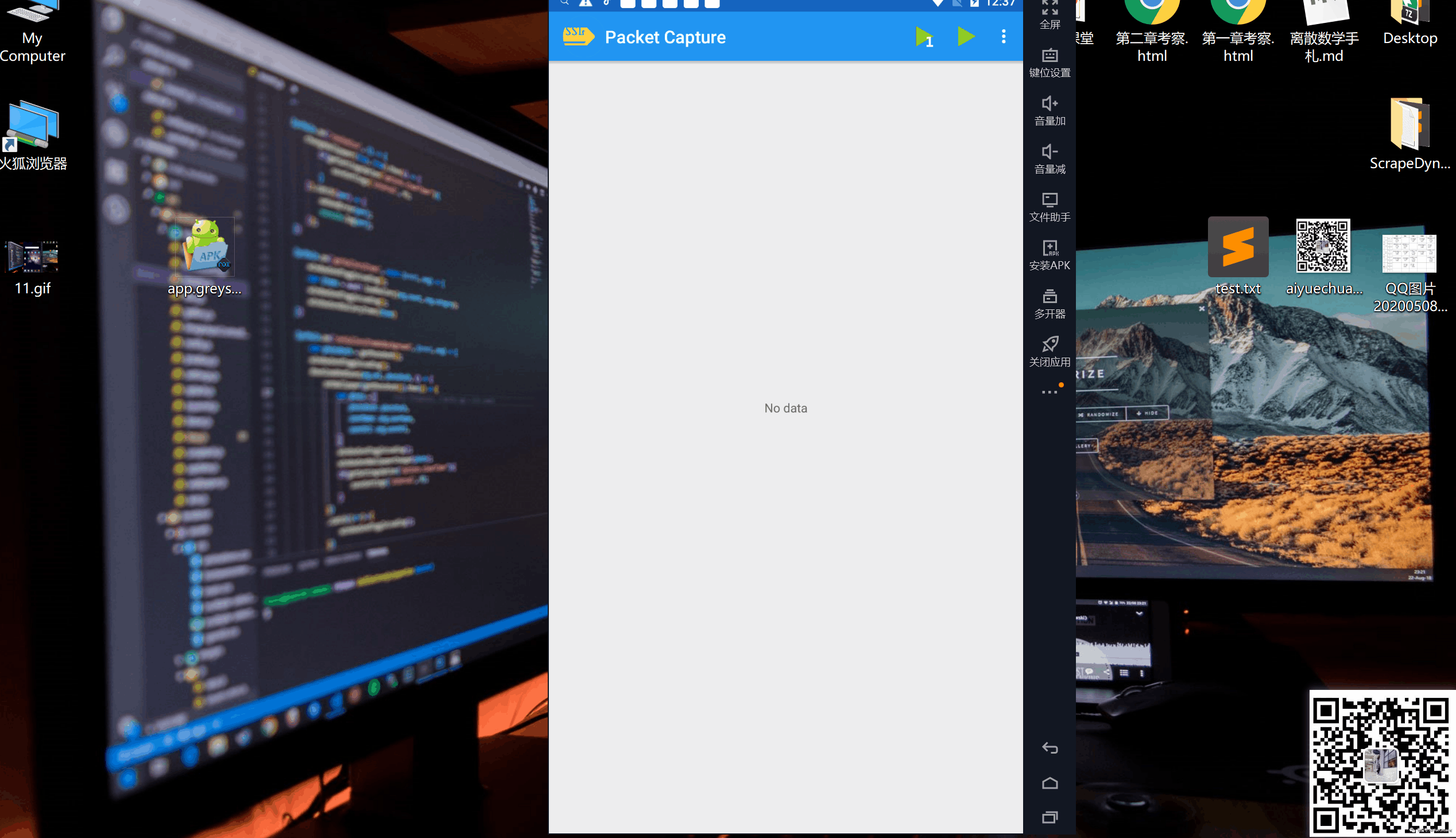Viewport: 1456px width, 838px height.
Task: Click the close app rocket (关闭应用)
Action: [1049, 352]
